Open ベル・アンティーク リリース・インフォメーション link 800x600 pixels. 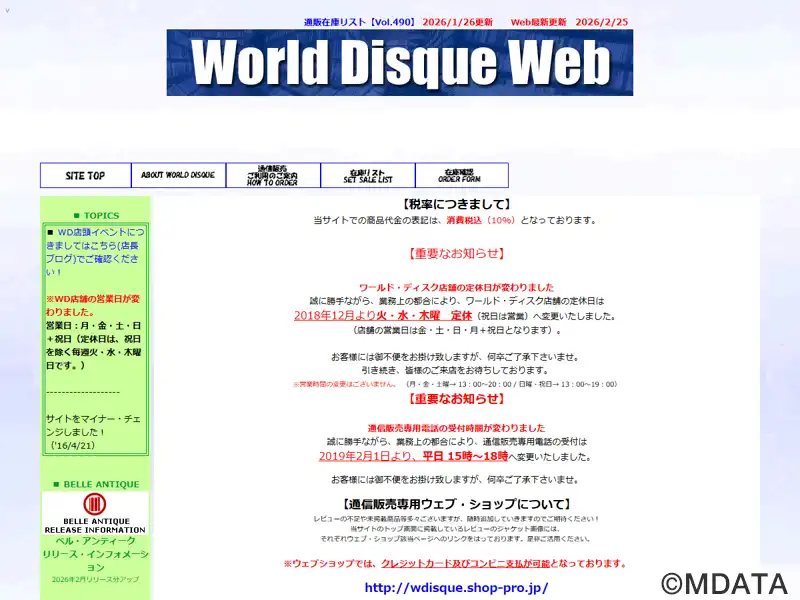95,554
